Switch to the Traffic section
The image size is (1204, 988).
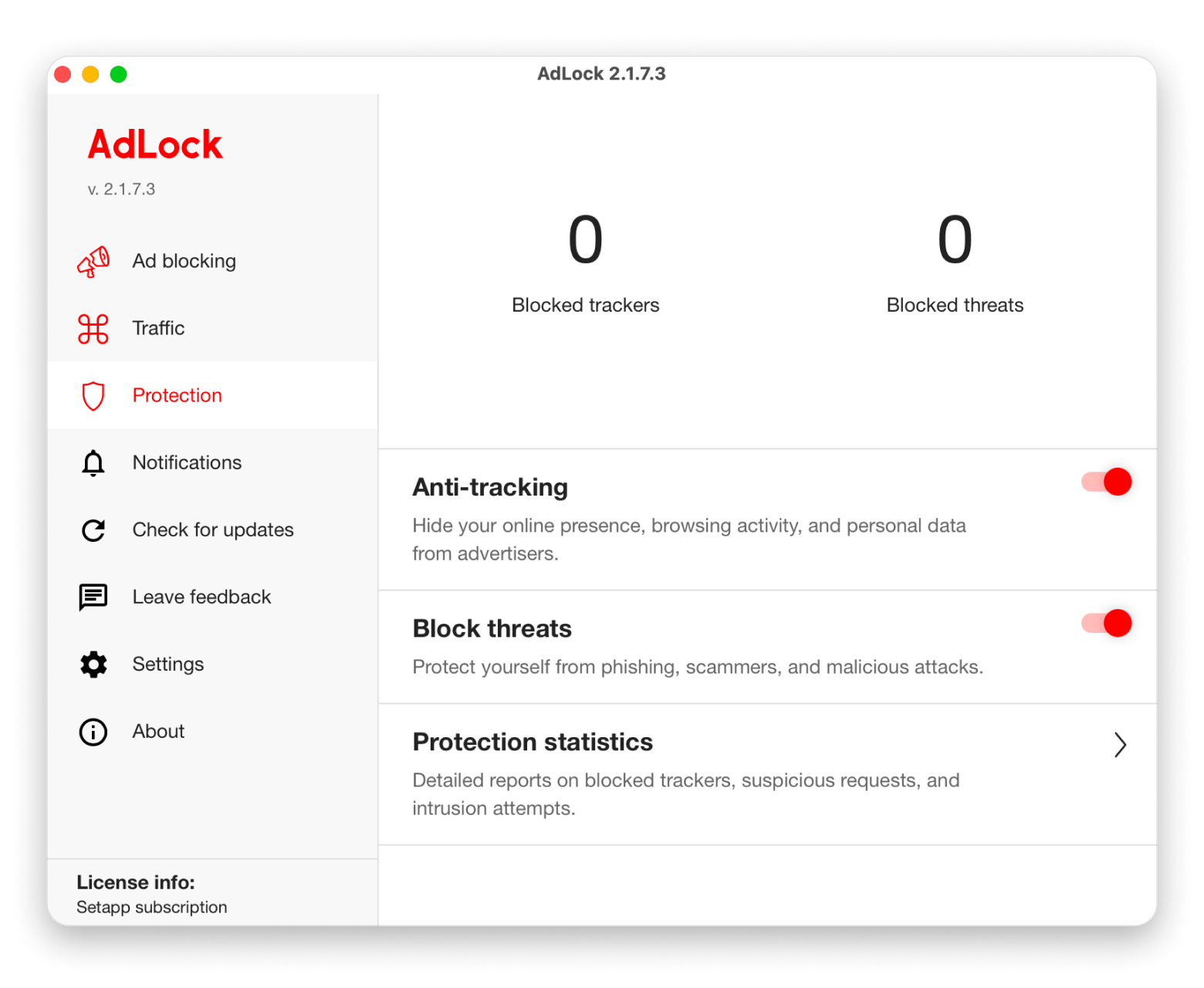[212, 329]
